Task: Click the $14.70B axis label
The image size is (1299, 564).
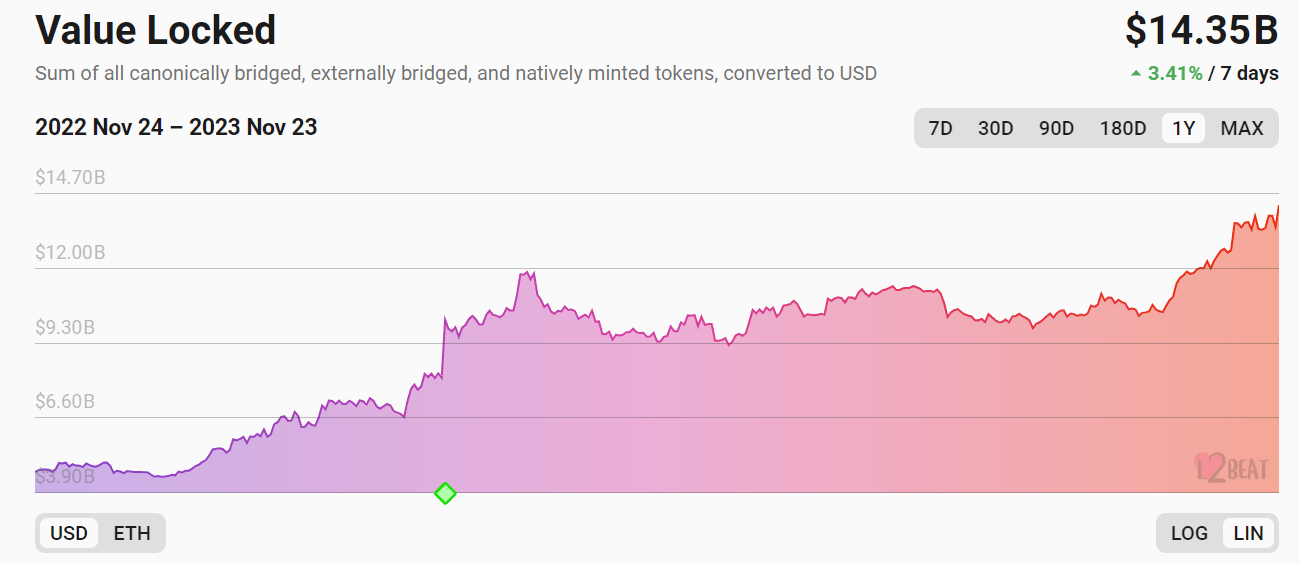Action: click(x=70, y=178)
